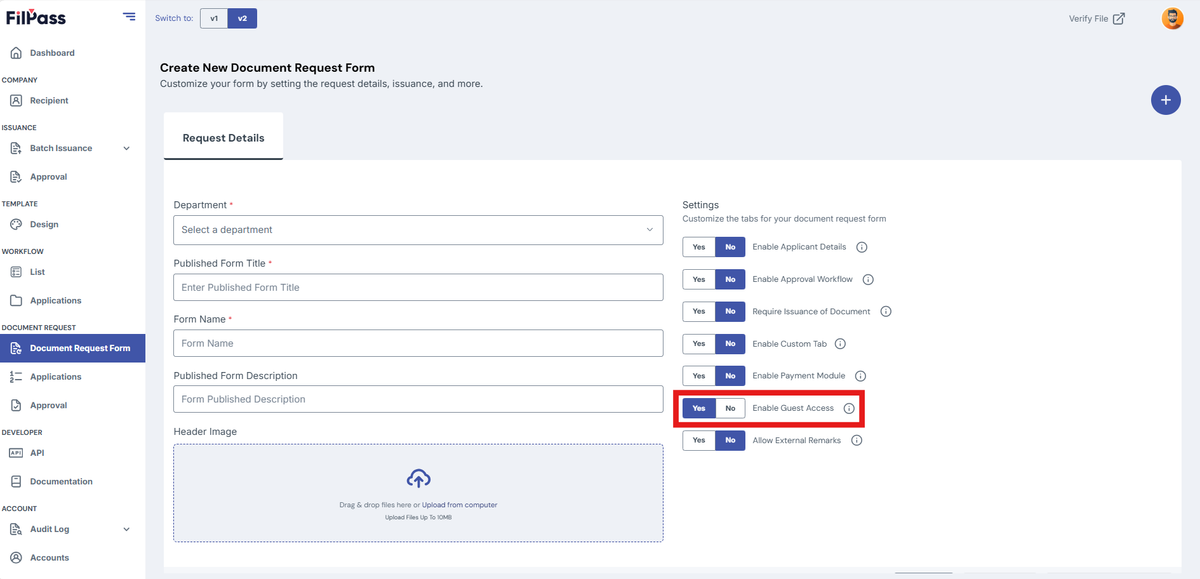Set Allow External Remarks to Yes
The image size is (1200, 579).
pyautogui.click(x=699, y=440)
